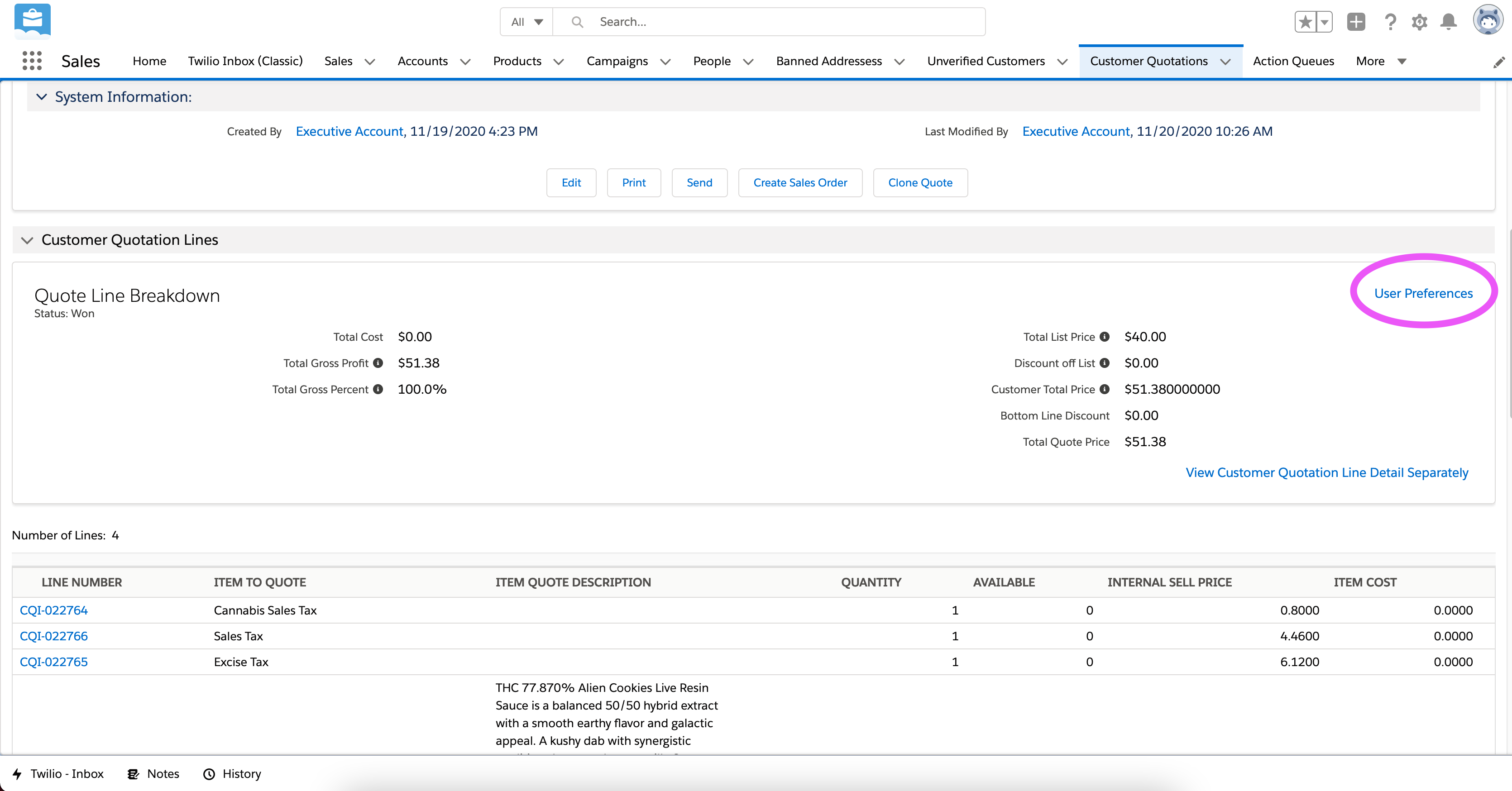This screenshot has height=791, width=1512.
Task: Open the Notes utility bar item
Action: click(x=153, y=773)
